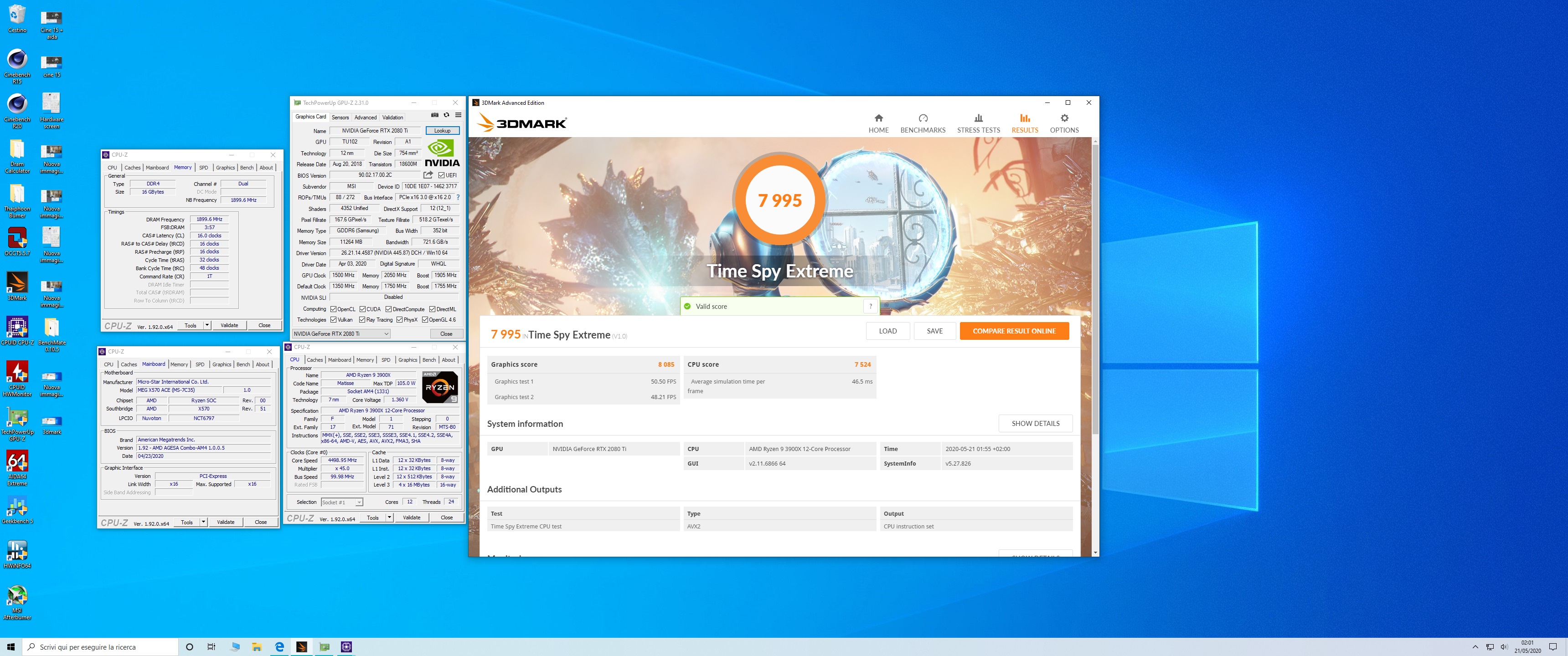
Task: Toggle the OpenGL 4.6 checkbox in GPU-Z
Action: pos(425,319)
